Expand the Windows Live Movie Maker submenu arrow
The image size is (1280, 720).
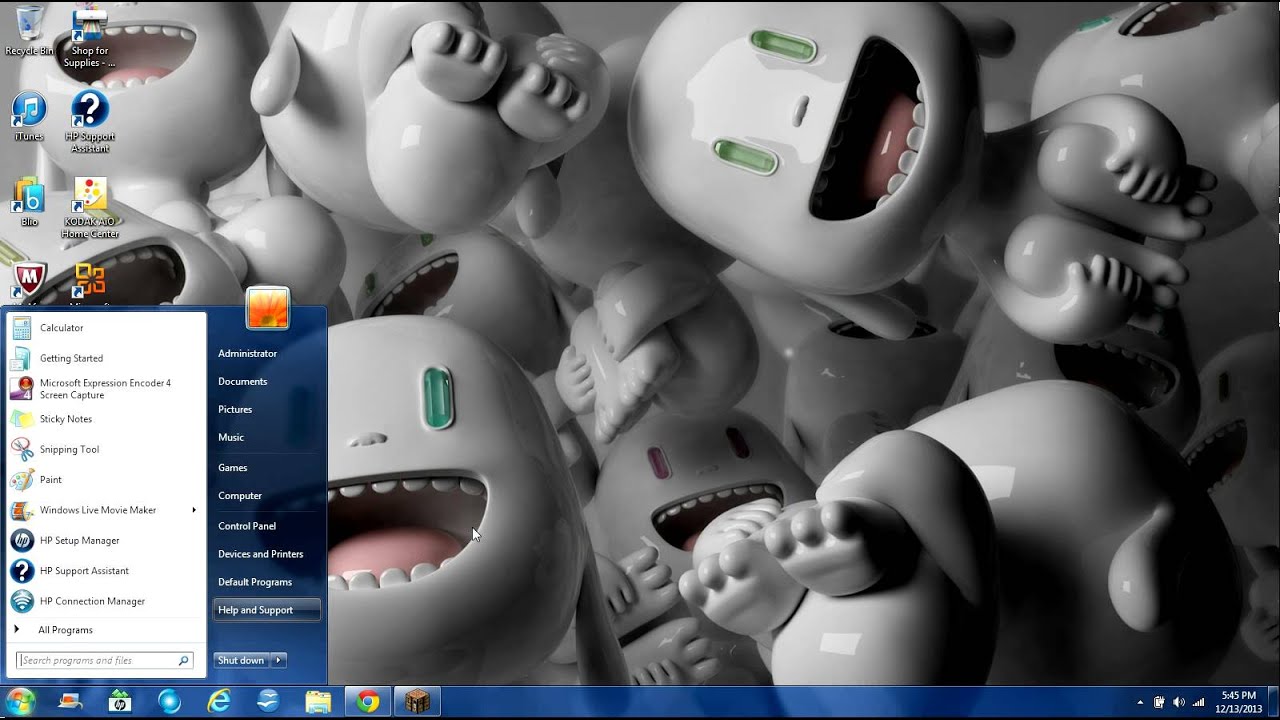coord(194,510)
